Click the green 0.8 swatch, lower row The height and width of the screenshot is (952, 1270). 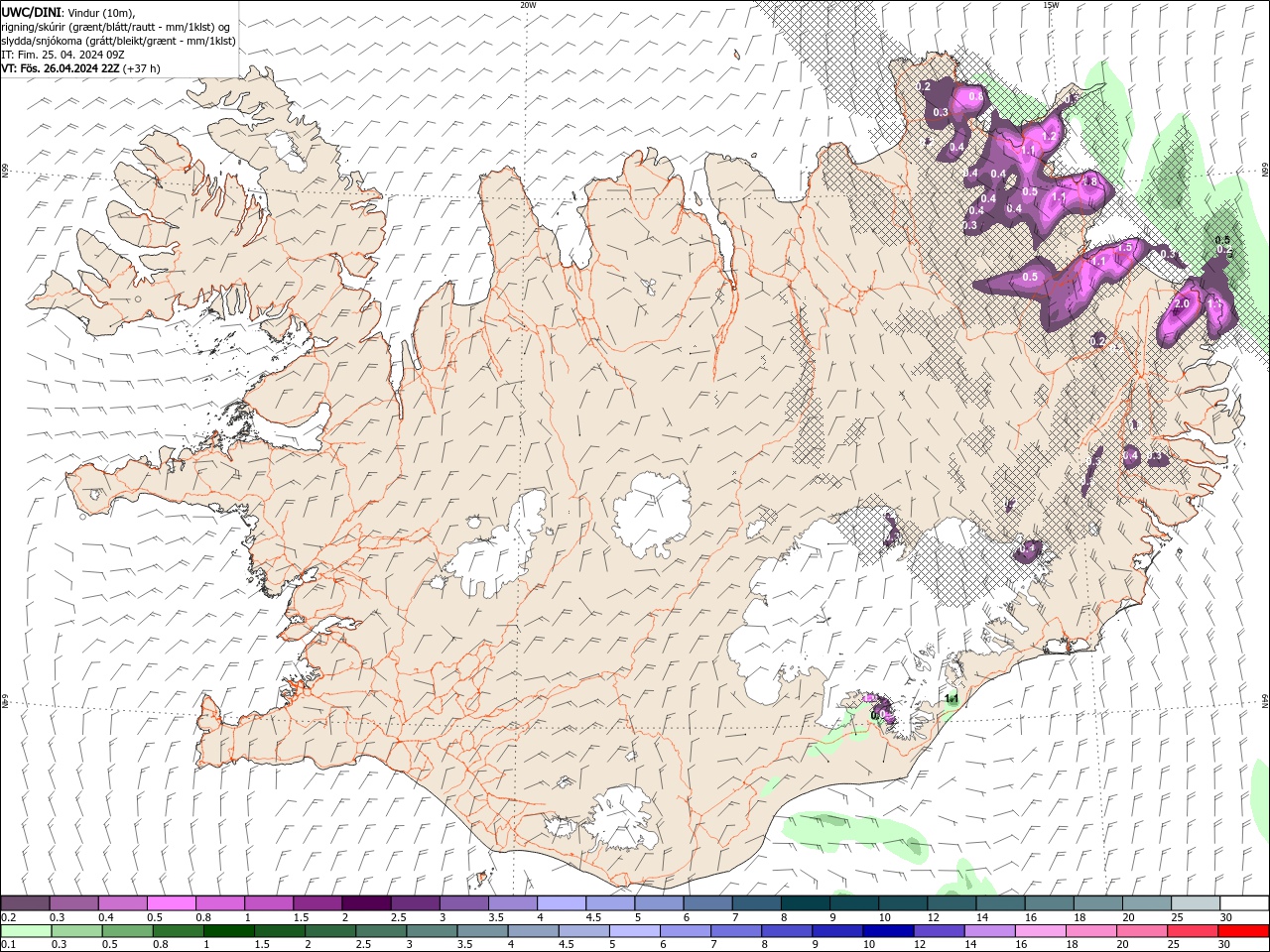coord(179,931)
